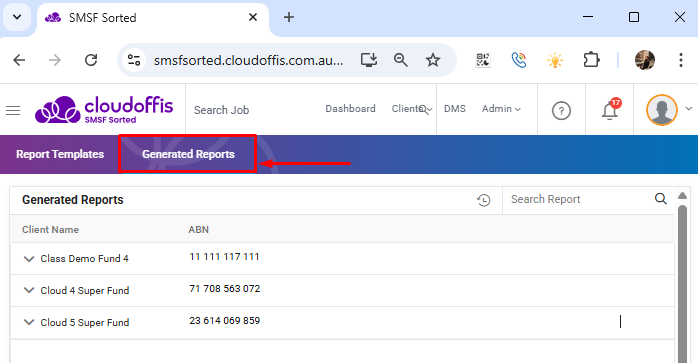The height and width of the screenshot is (363, 698).
Task: Open the phone call extension
Action: (519, 60)
